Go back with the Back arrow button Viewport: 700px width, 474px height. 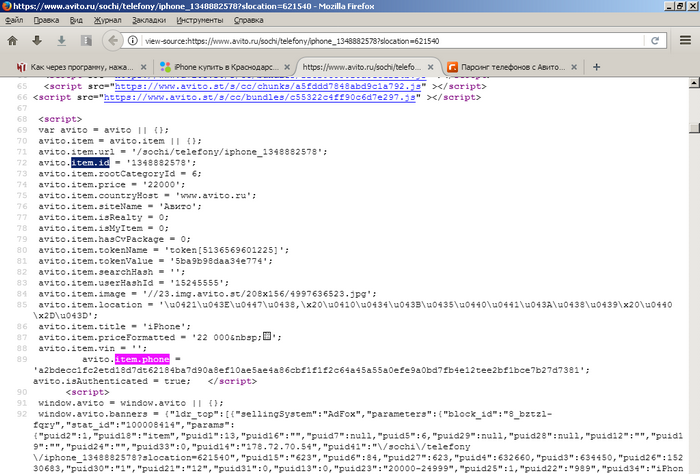pyautogui.click(x=113, y=42)
